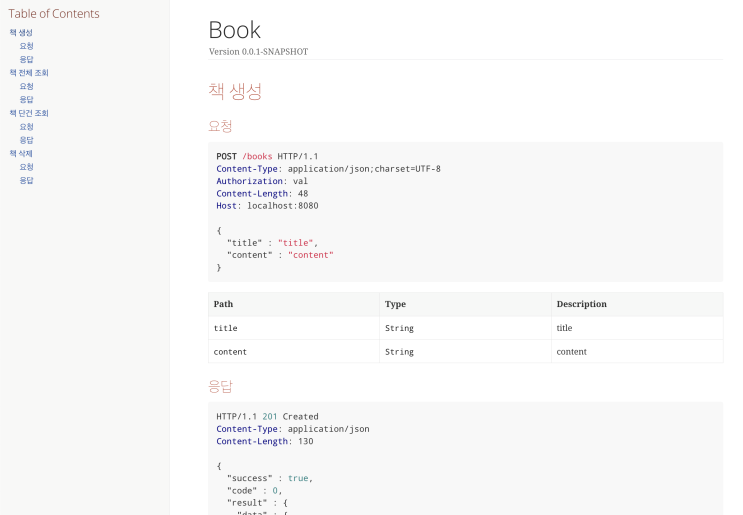Screen dimensions: 743x515
Task: Go to 응답 under 책 삭제
Action: [x=27, y=180]
